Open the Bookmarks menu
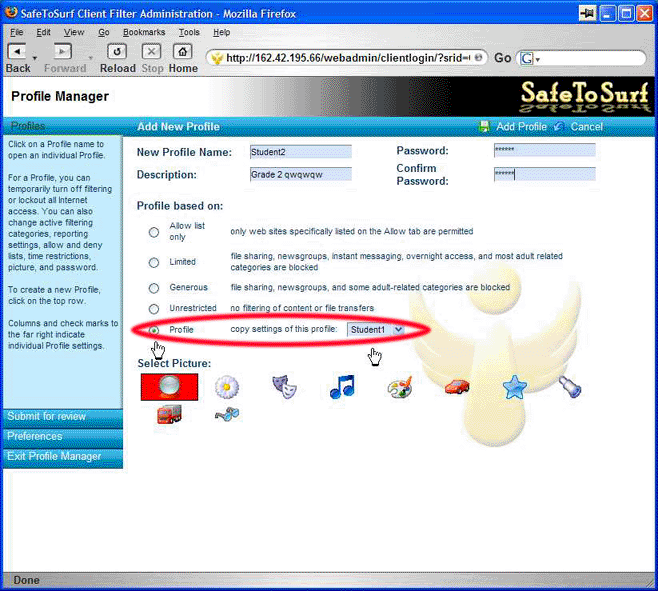 144,32
